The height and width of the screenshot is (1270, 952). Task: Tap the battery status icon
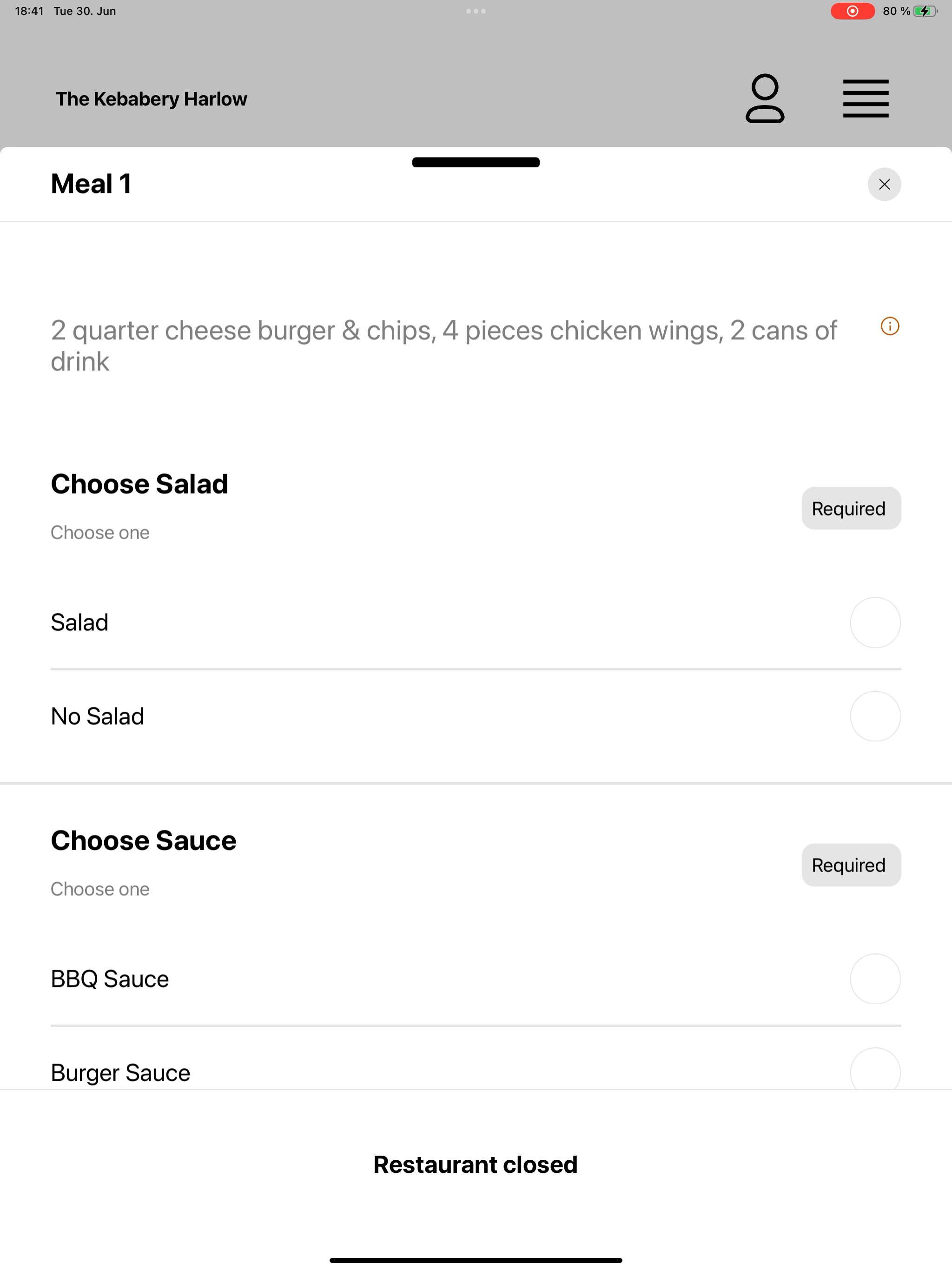coord(925,11)
